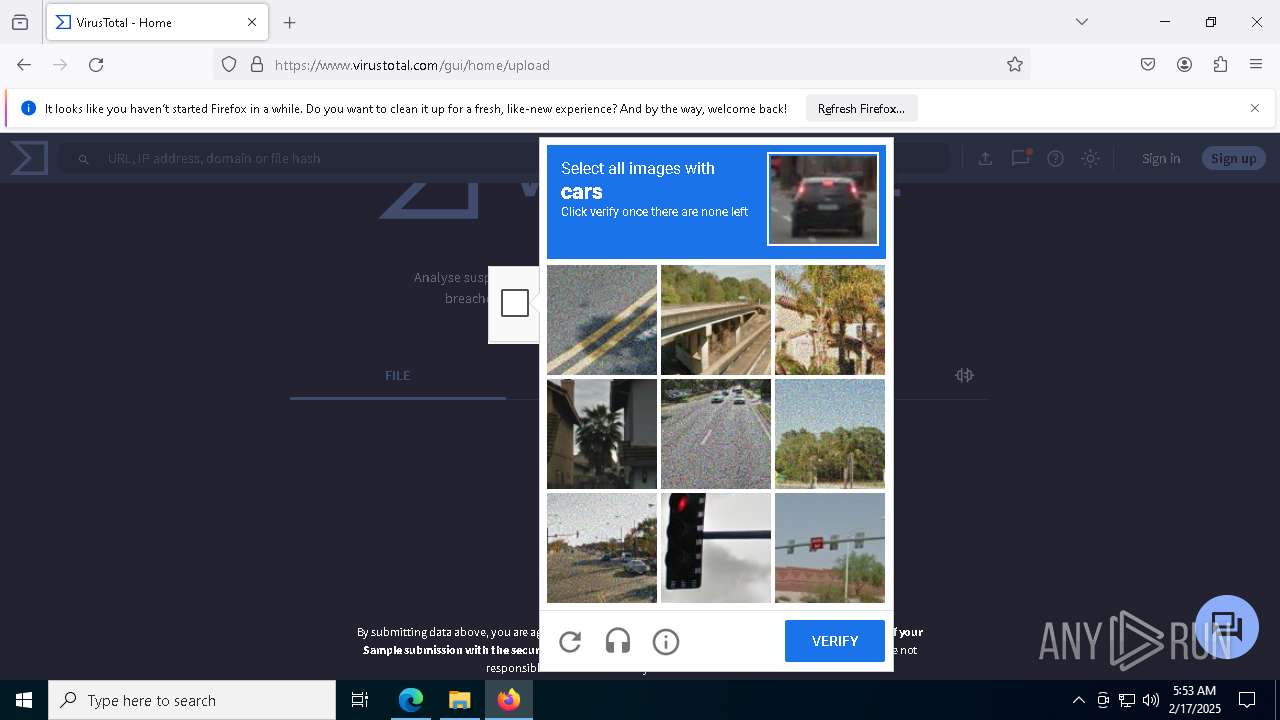Click the VirusTotal logo icon

pos(29,158)
